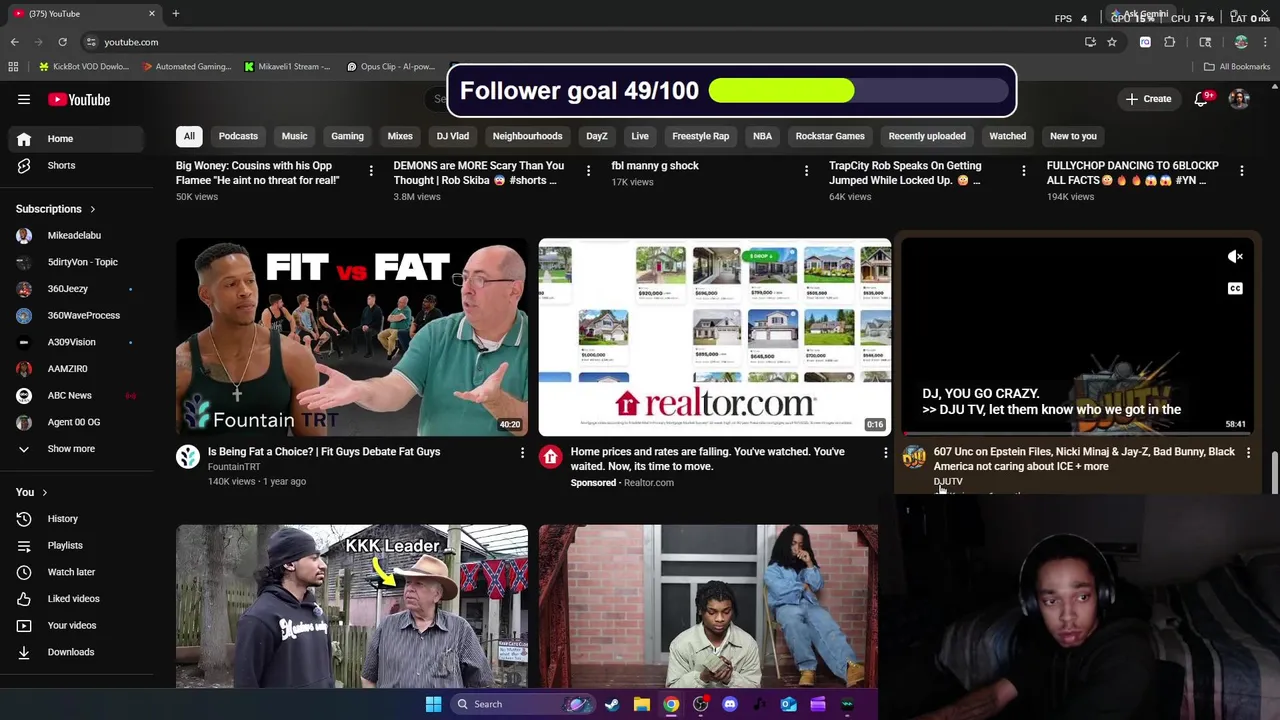Open the notifications bell

1202,99
